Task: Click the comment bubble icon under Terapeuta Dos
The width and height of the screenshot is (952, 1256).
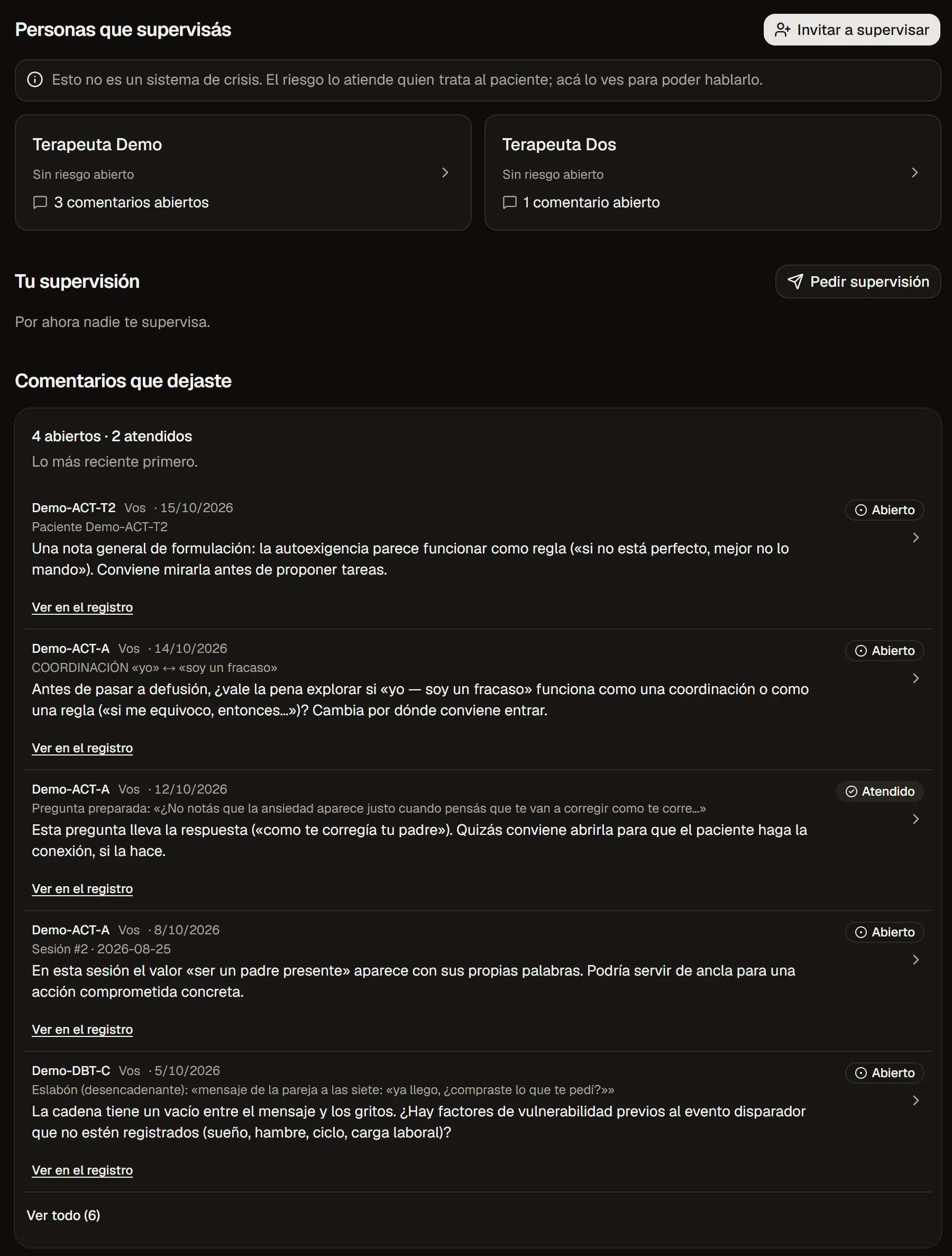Action: (x=509, y=203)
